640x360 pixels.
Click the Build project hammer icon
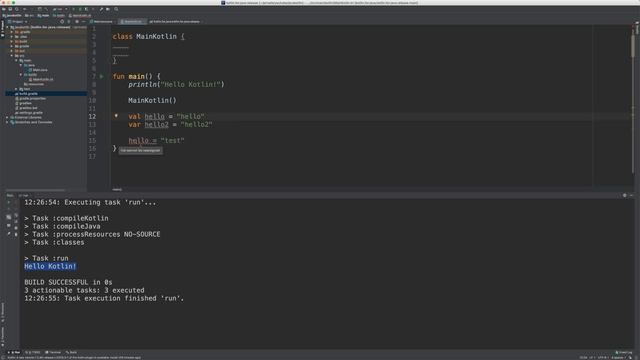click(x=46, y=9)
